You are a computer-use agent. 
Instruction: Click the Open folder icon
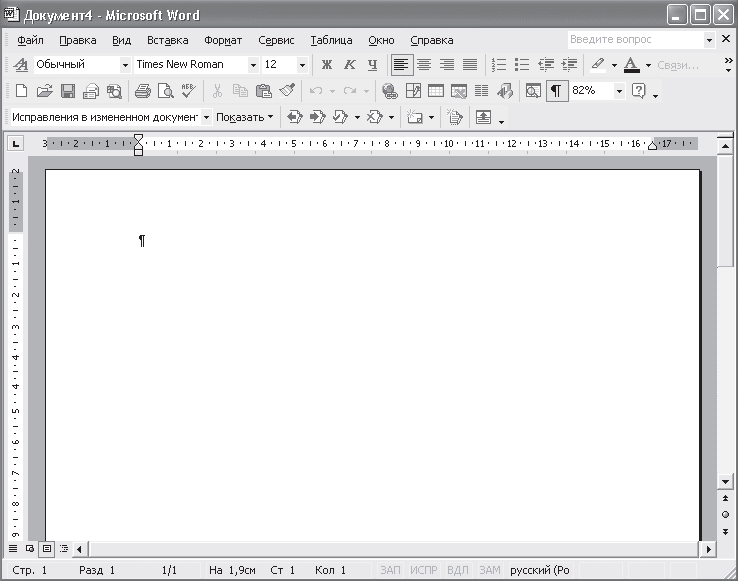(44, 91)
